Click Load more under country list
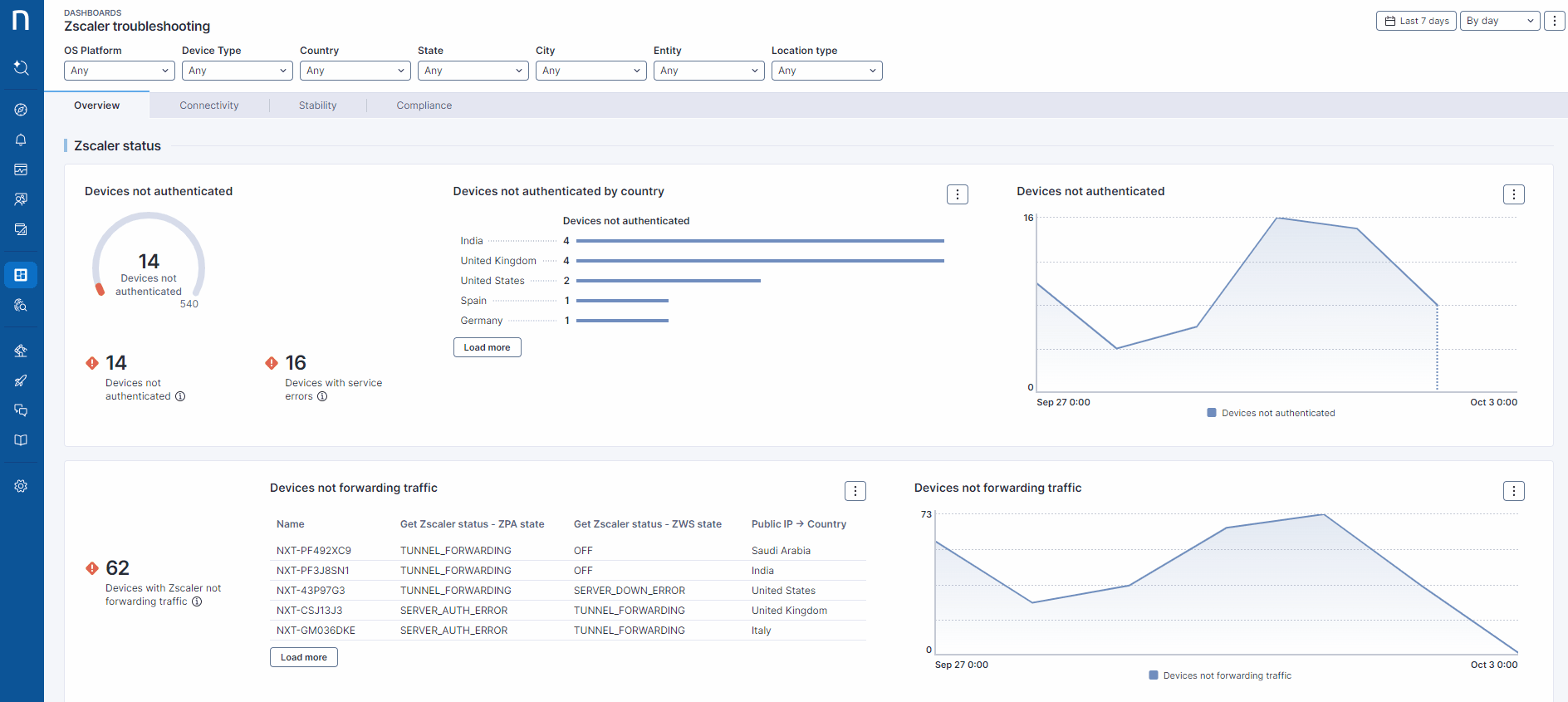The width and height of the screenshot is (1568, 702). (487, 347)
